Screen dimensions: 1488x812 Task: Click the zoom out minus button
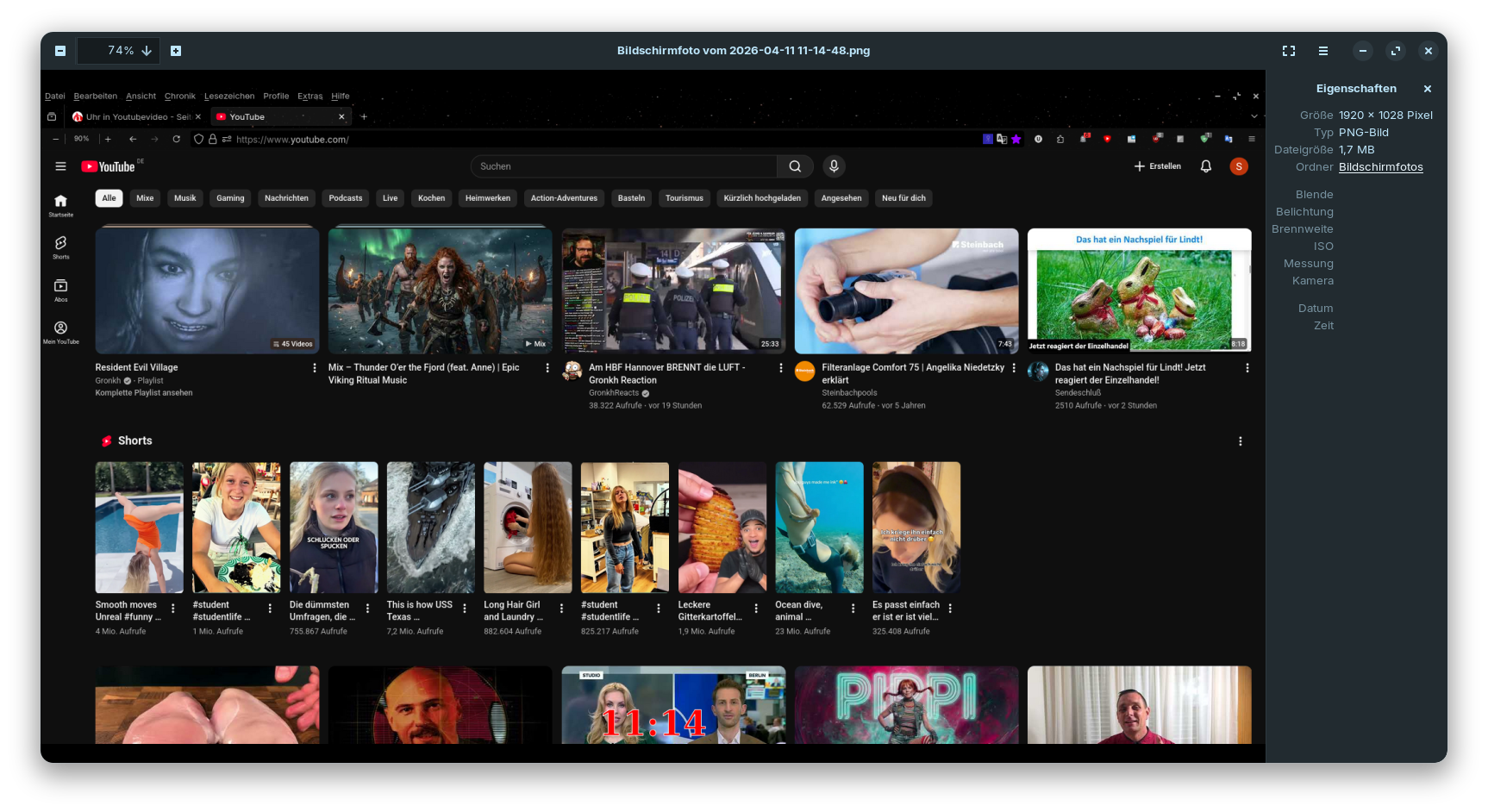tap(60, 51)
